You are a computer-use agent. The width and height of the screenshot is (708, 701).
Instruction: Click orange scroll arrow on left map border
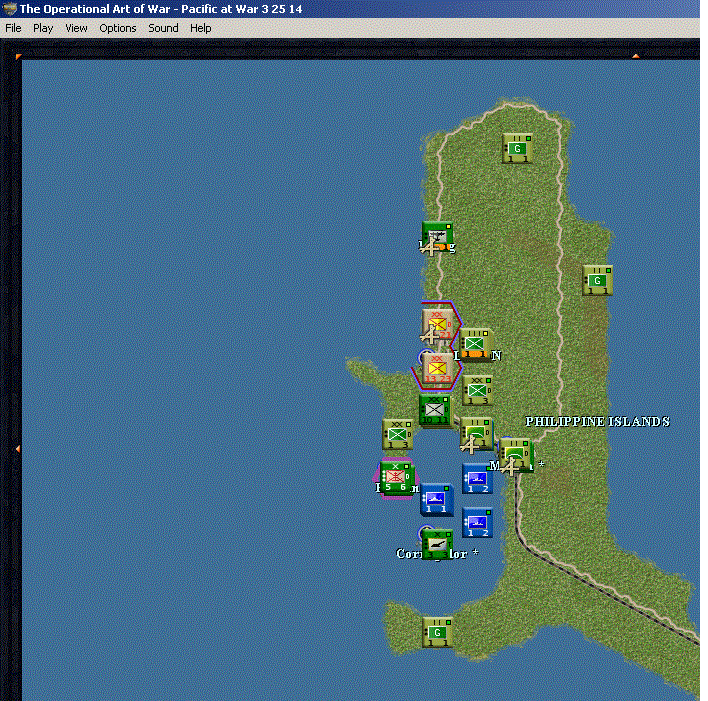pyautogui.click(x=18, y=449)
